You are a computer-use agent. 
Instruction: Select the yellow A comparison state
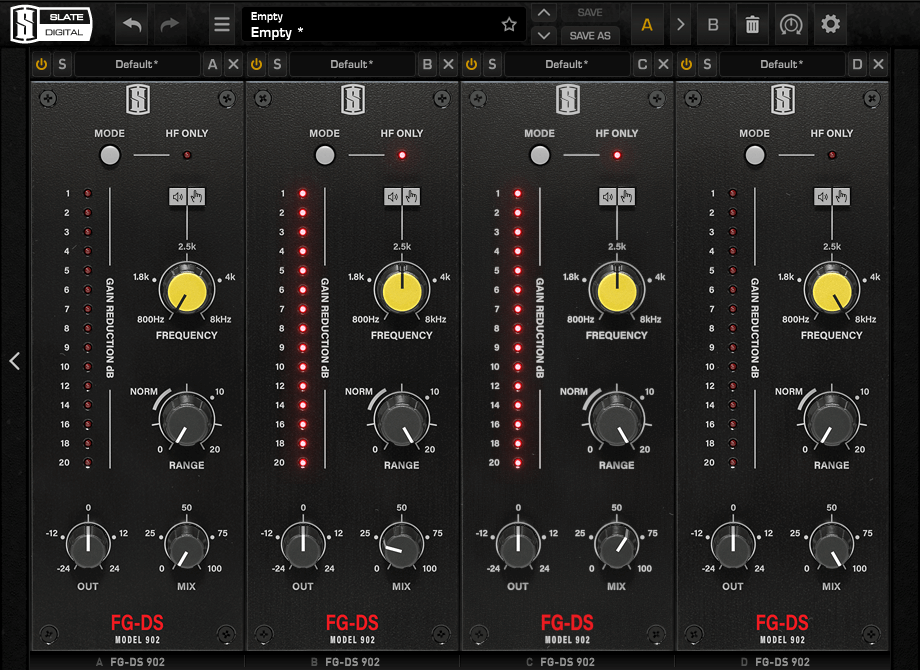pyautogui.click(x=647, y=23)
